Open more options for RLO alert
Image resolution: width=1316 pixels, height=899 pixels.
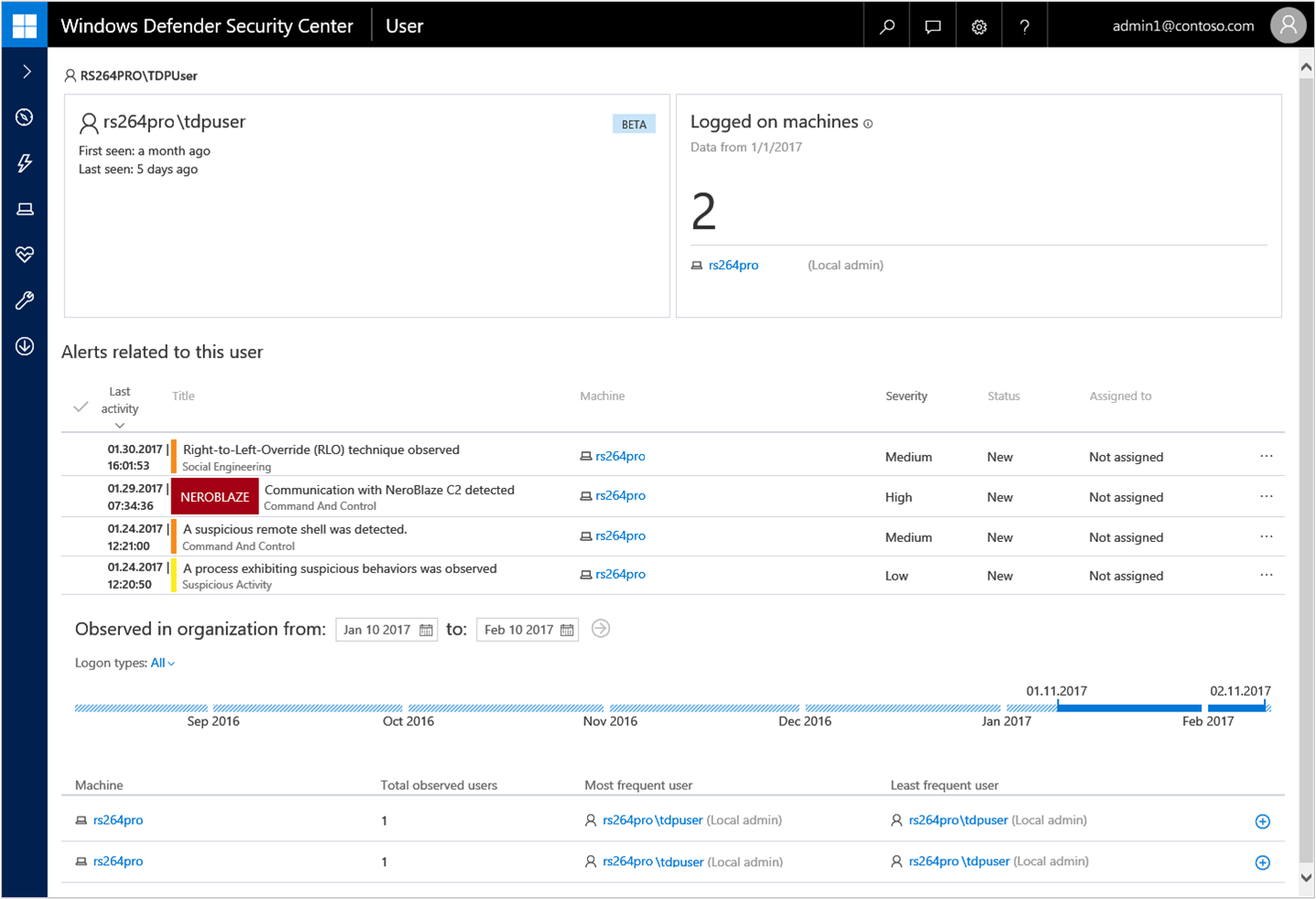(x=1266, y=456)
